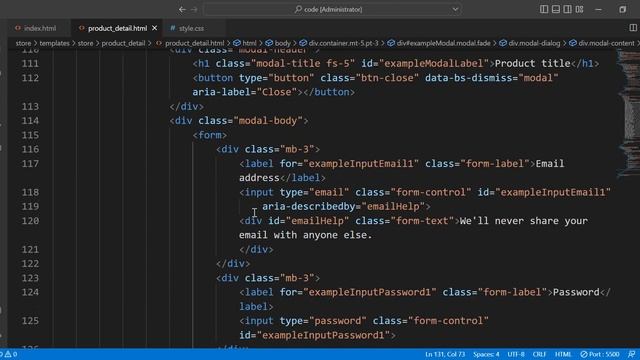Select the div.modal-dialog breadcrumb

[x=530, y=43]
